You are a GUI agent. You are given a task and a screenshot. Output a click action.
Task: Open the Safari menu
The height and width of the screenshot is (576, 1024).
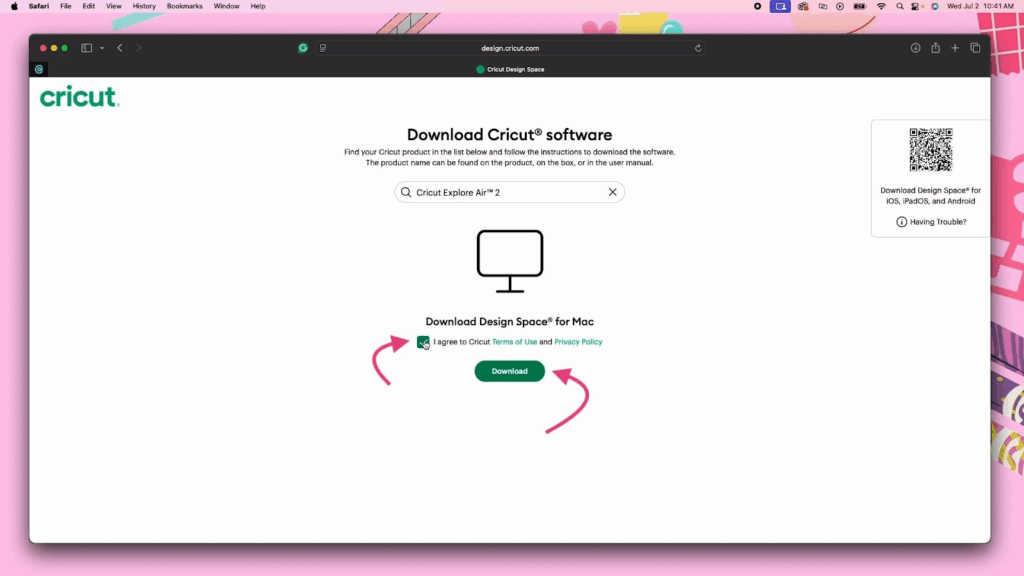click(x=39, y=7)
